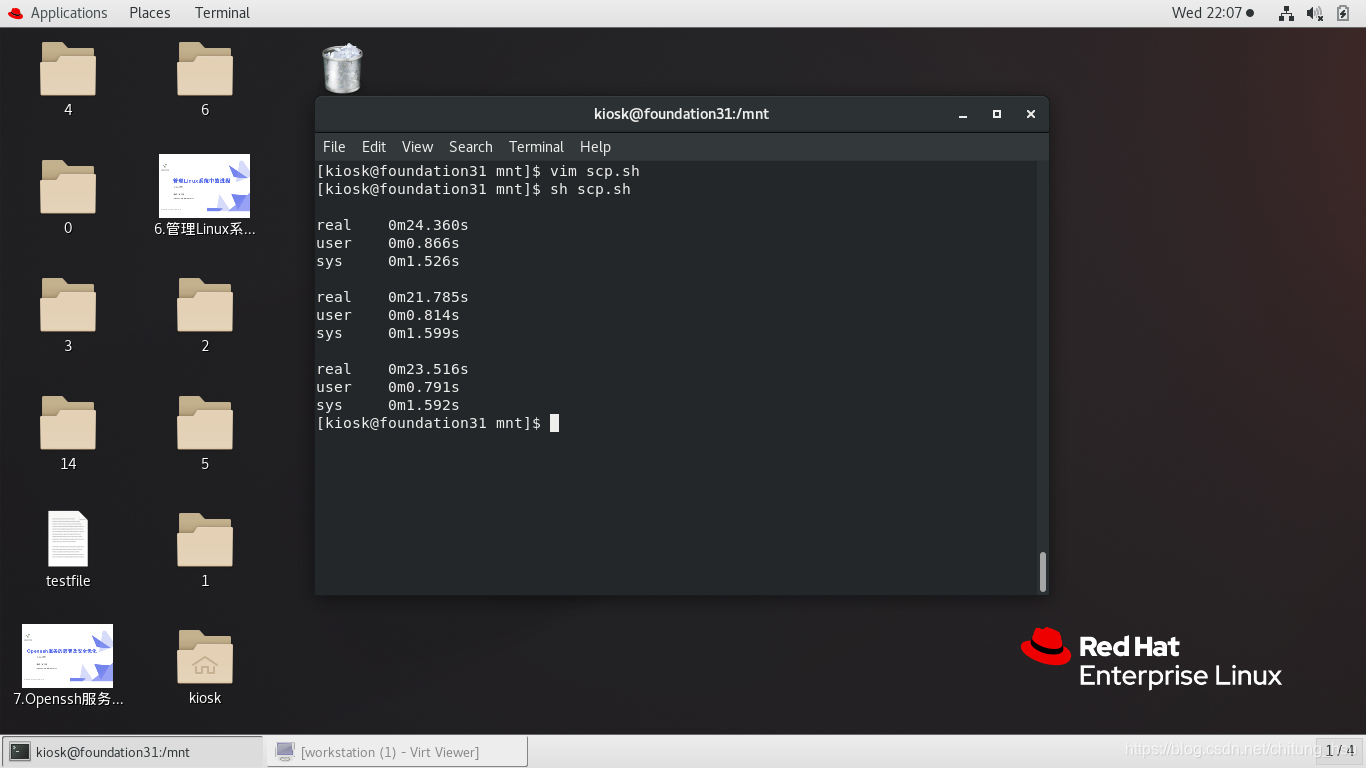This screenshot has width=1366, height=768.
Task: Open the terminal File menu
Action: (334, 147)
